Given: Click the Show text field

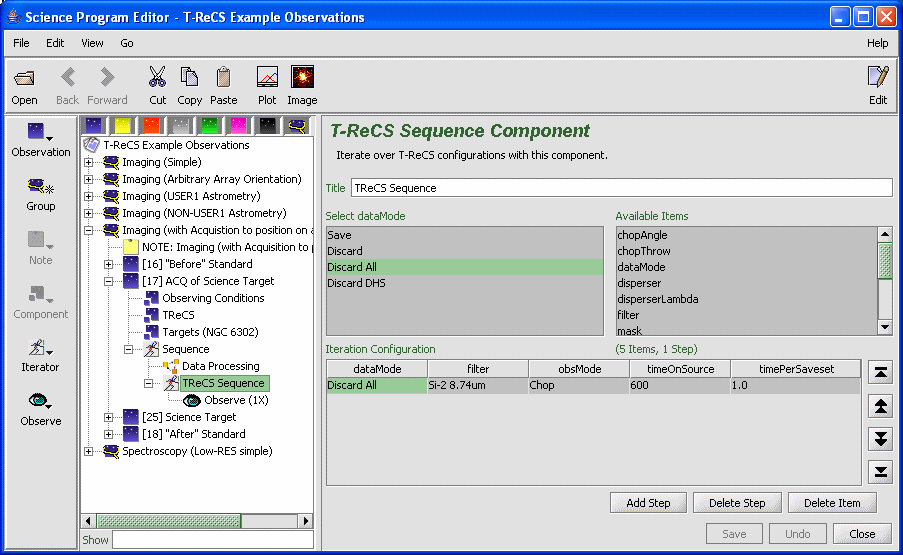Looking at the screenshot, I should (x=213, y=540).
